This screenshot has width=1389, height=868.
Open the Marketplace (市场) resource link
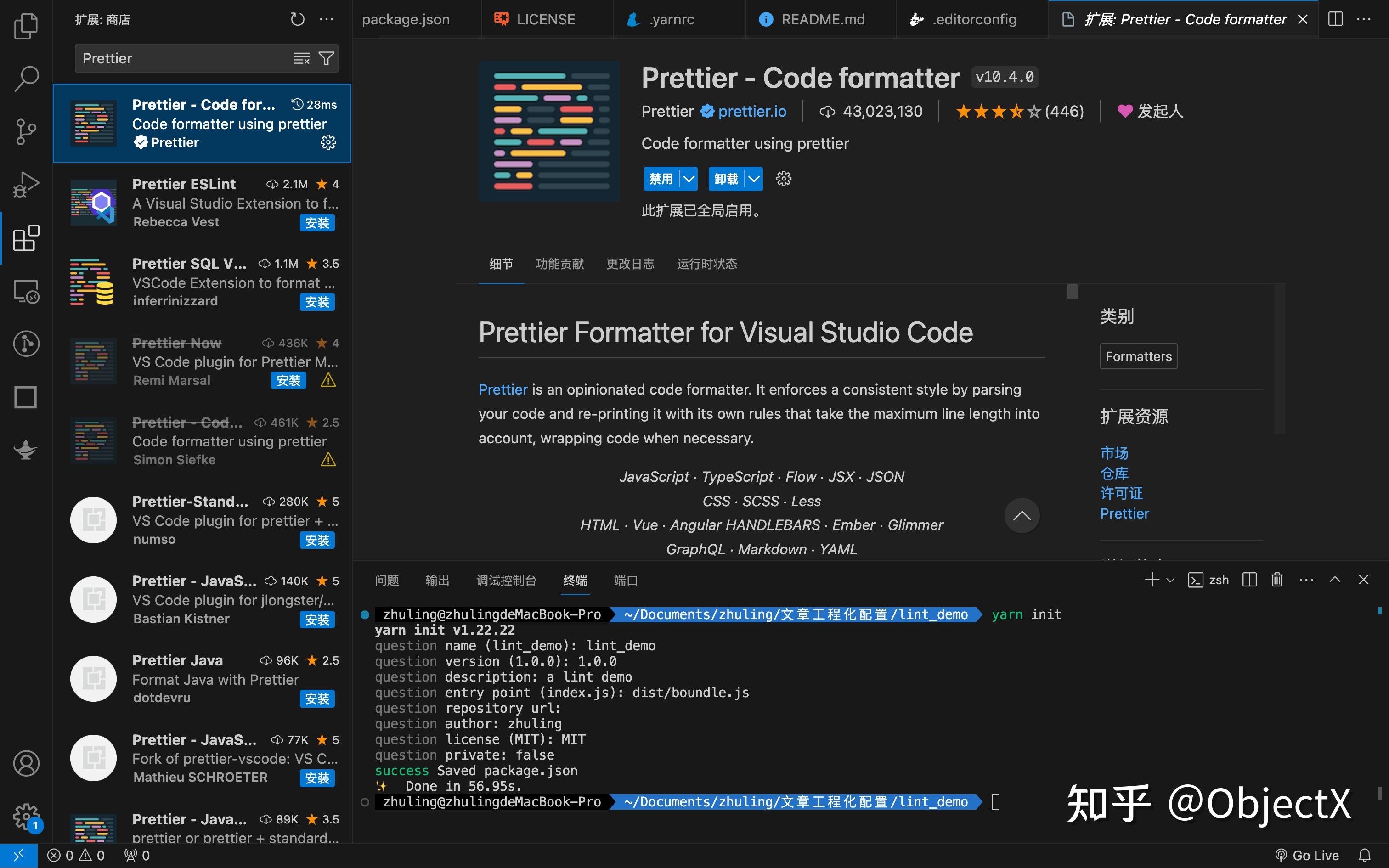(x=1114, y=454)
